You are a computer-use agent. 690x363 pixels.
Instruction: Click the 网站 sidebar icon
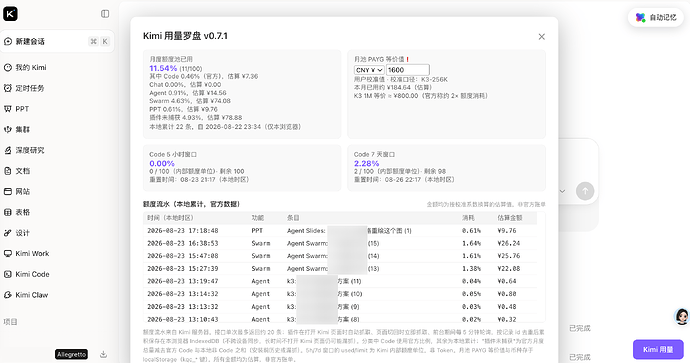pos(7,191)
